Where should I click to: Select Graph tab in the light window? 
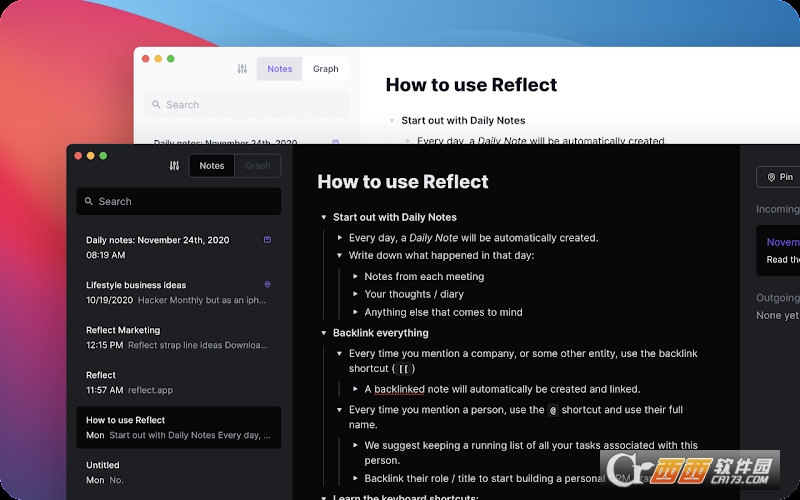(326, 69)
